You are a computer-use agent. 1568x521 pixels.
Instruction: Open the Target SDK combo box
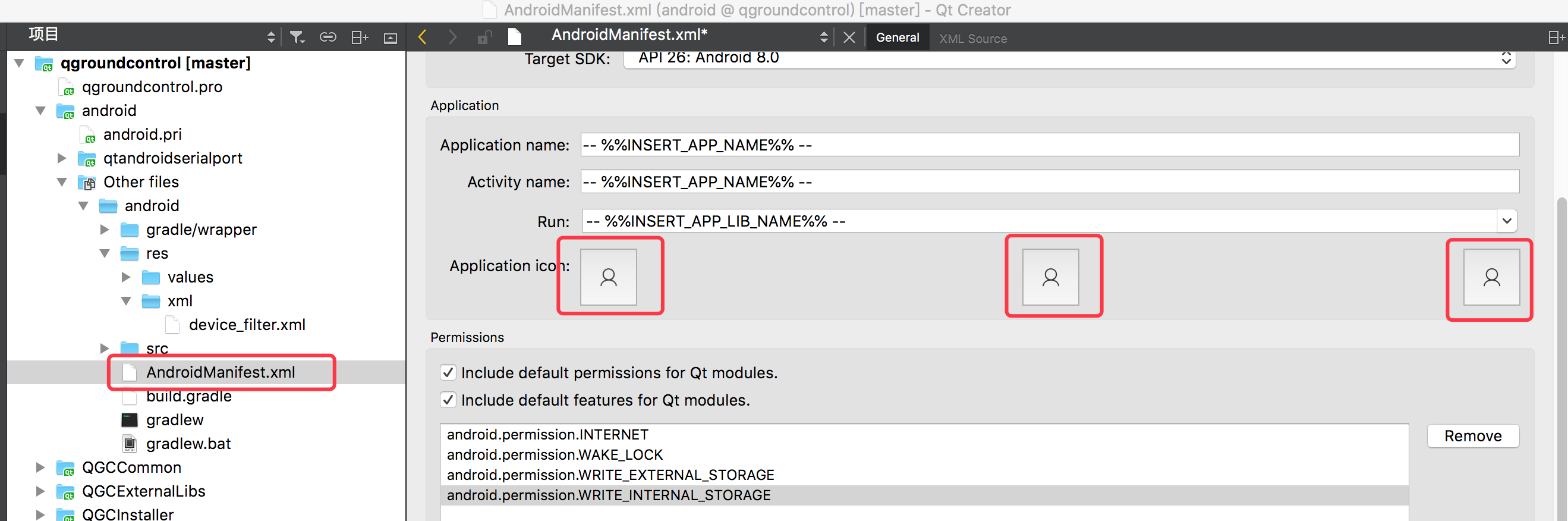coord(1069,58)
